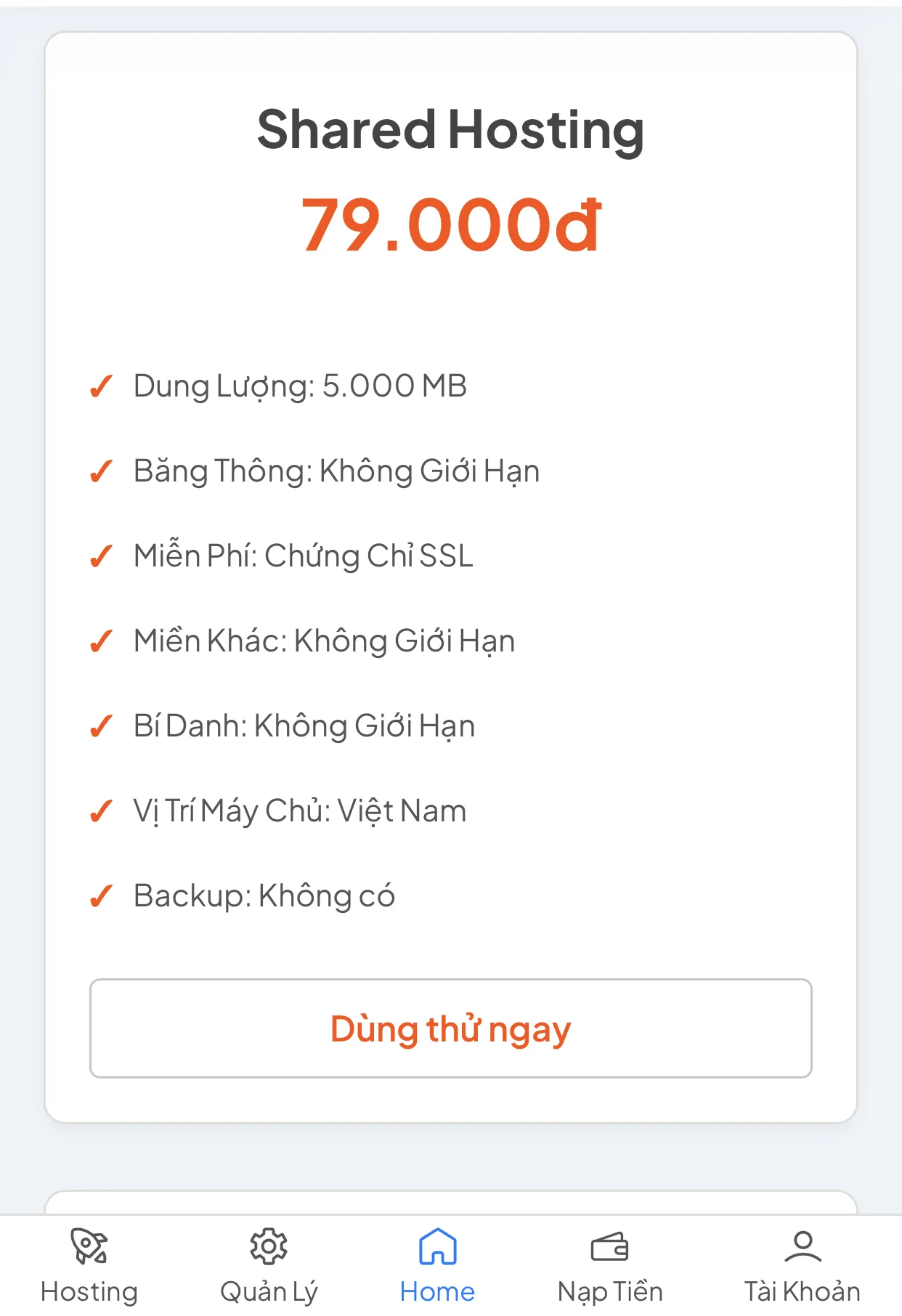
Task: Tap the rocket icon for Hosting
Action: [89, 1246]
